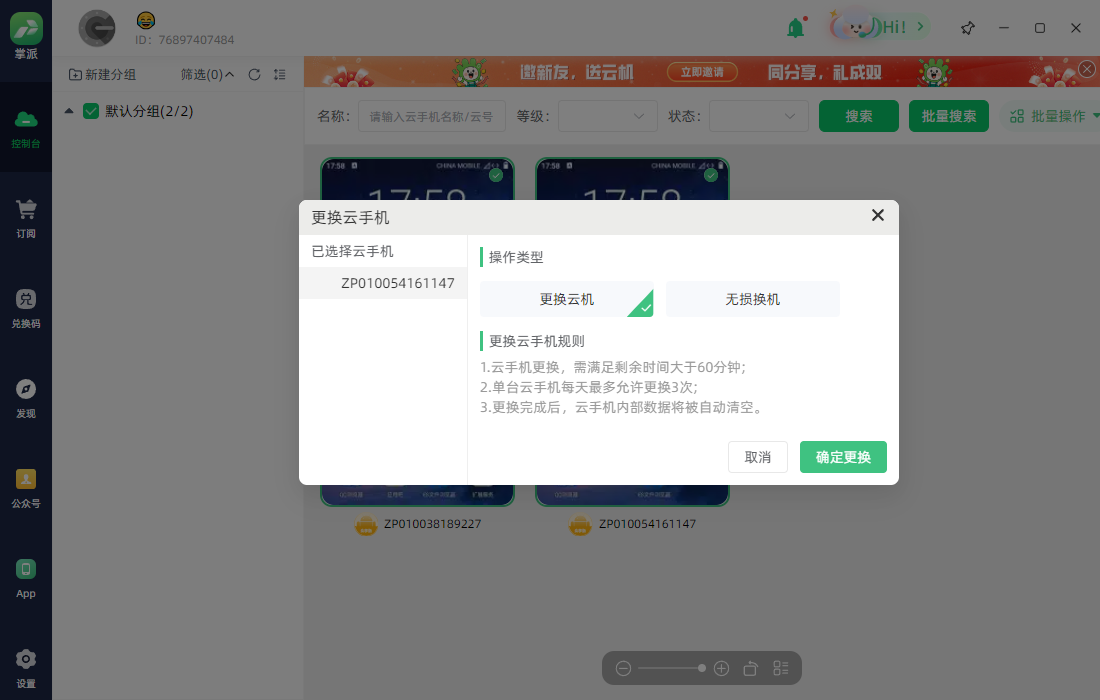Switch to list layout icon in bottom bar

click(x=781, y=668)
